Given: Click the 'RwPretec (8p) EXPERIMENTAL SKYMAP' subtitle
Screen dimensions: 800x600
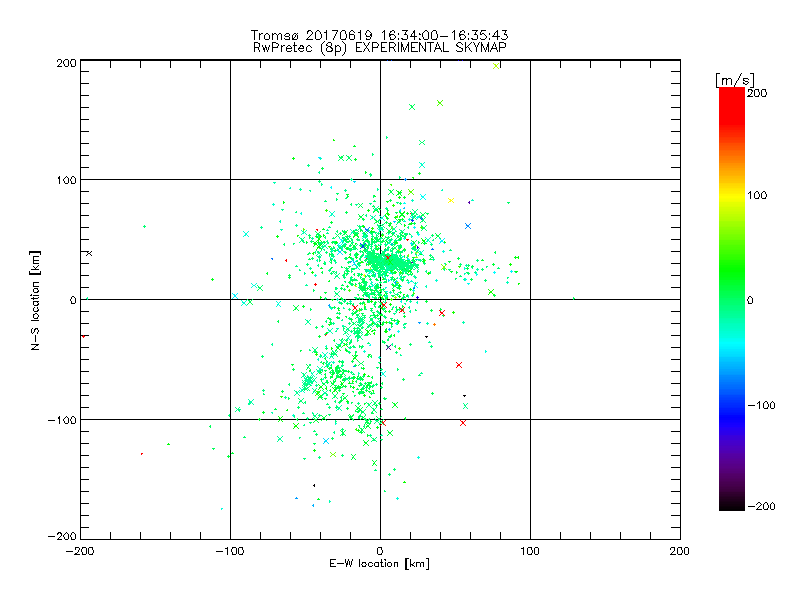Looking at the screenshot, I should pyautogui.click(x=380, y=48).
